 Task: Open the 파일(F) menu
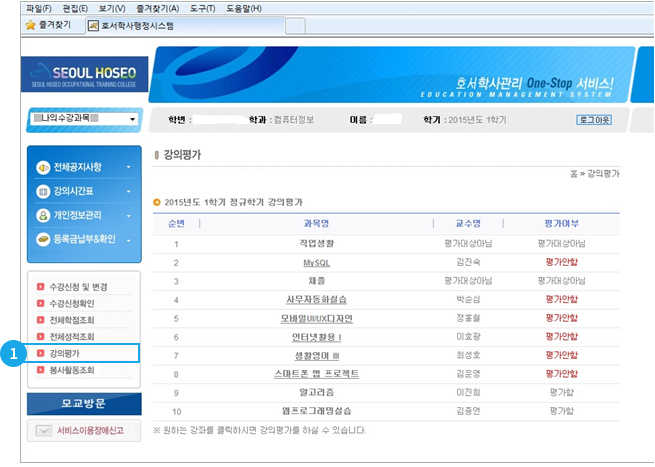[x=40, y=8]
